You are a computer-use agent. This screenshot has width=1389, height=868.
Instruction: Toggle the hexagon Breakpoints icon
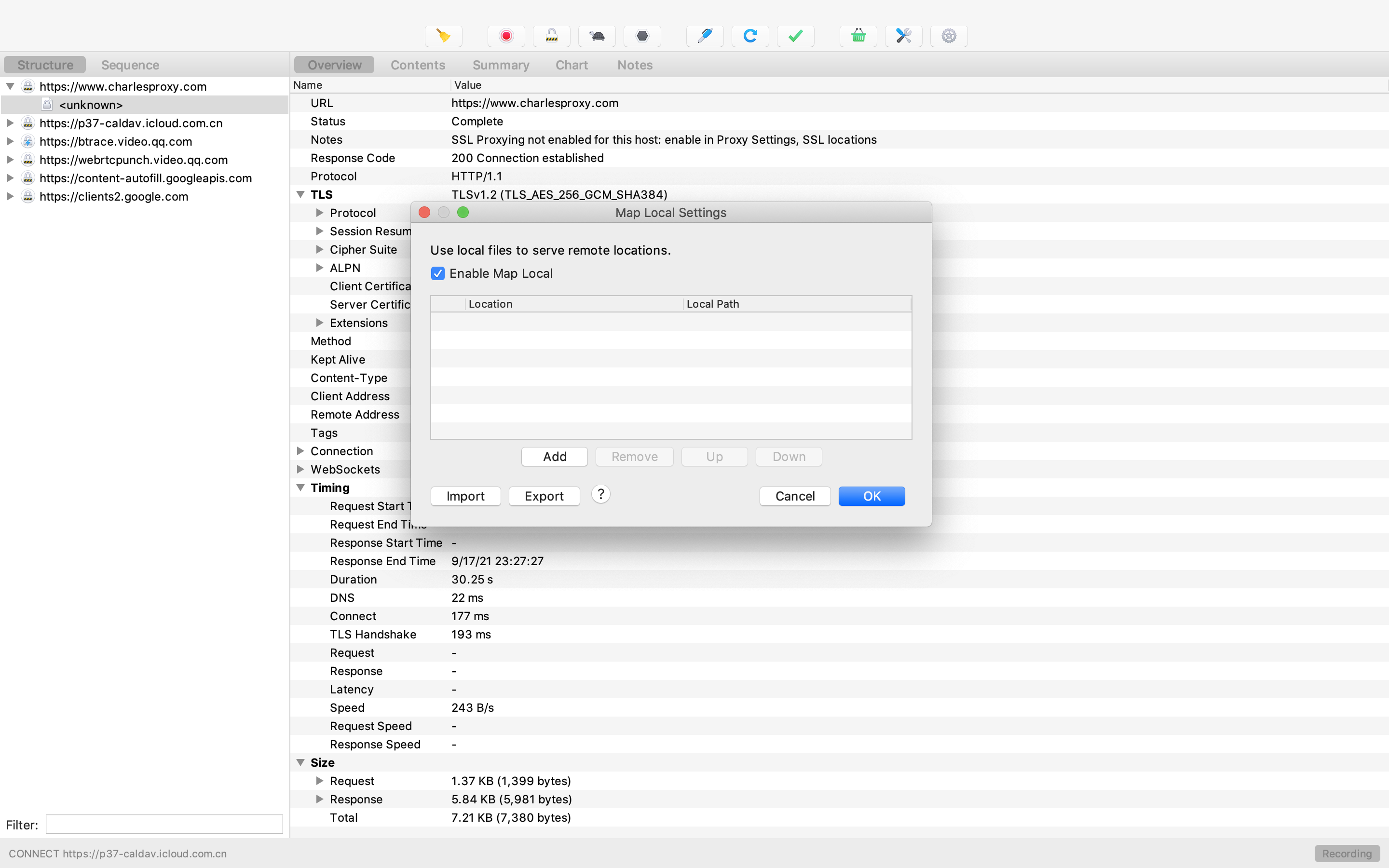[642, 36]
